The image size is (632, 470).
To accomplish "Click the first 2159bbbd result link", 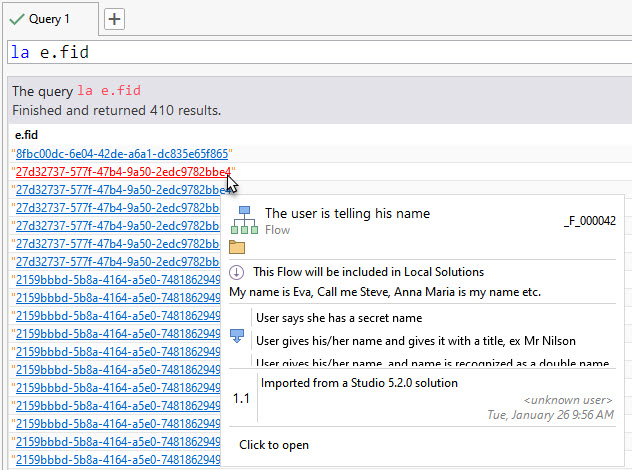I will click(x=117, y=280).
